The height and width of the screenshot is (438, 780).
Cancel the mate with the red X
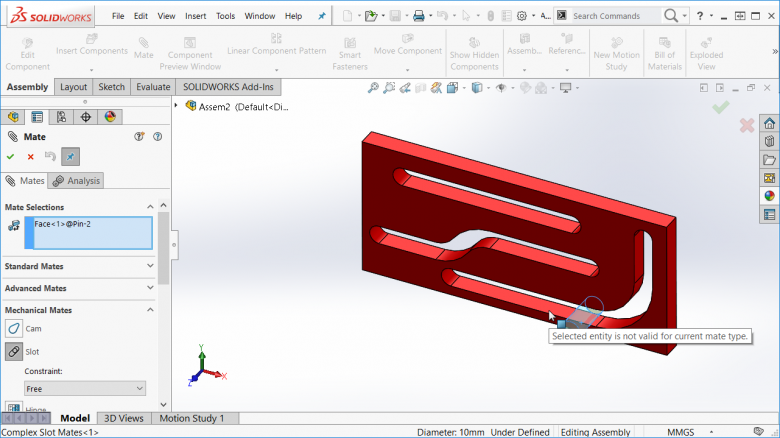pos(30,157)
